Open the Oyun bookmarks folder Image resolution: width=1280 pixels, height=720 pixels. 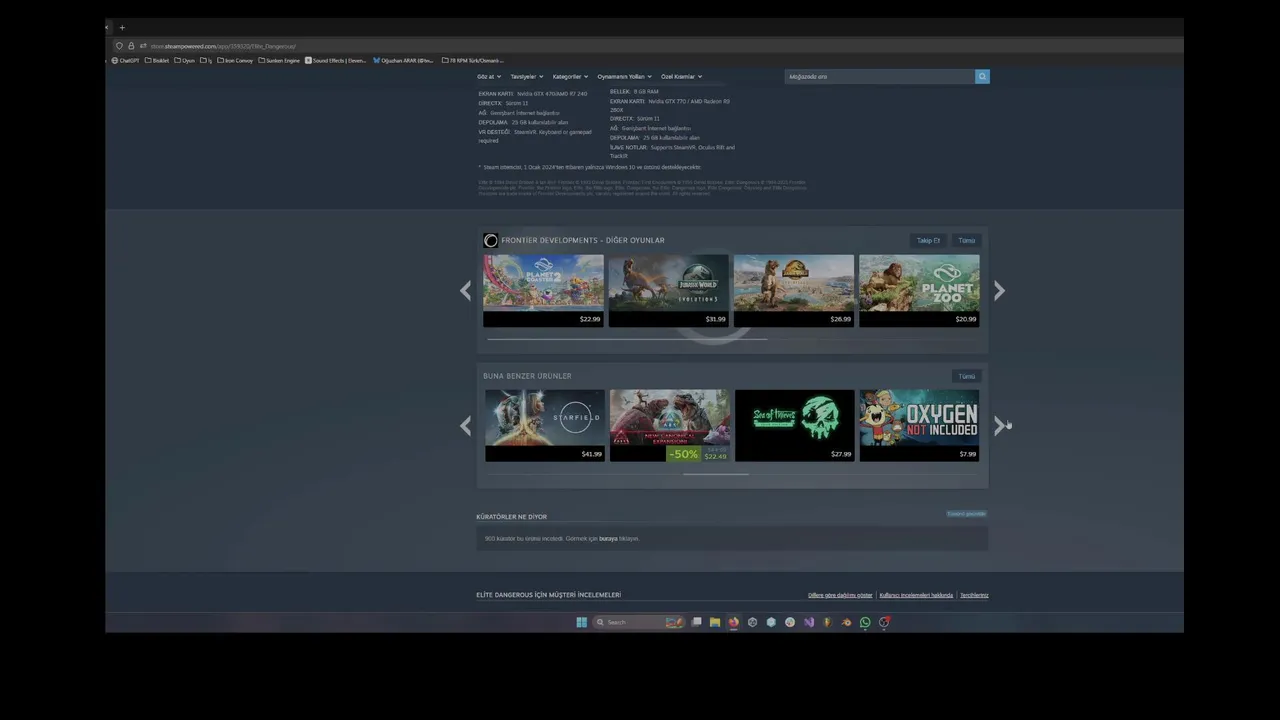(x=183, y=60)
